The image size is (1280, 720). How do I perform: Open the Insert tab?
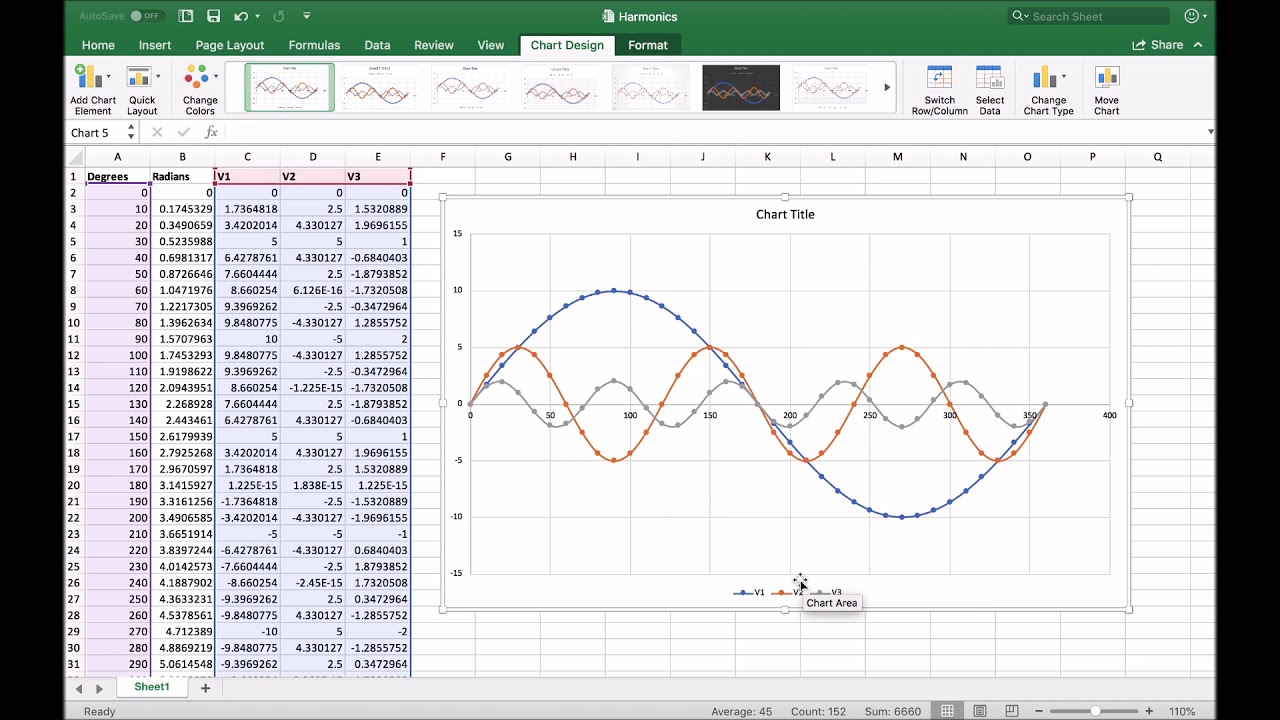(155, 45)
